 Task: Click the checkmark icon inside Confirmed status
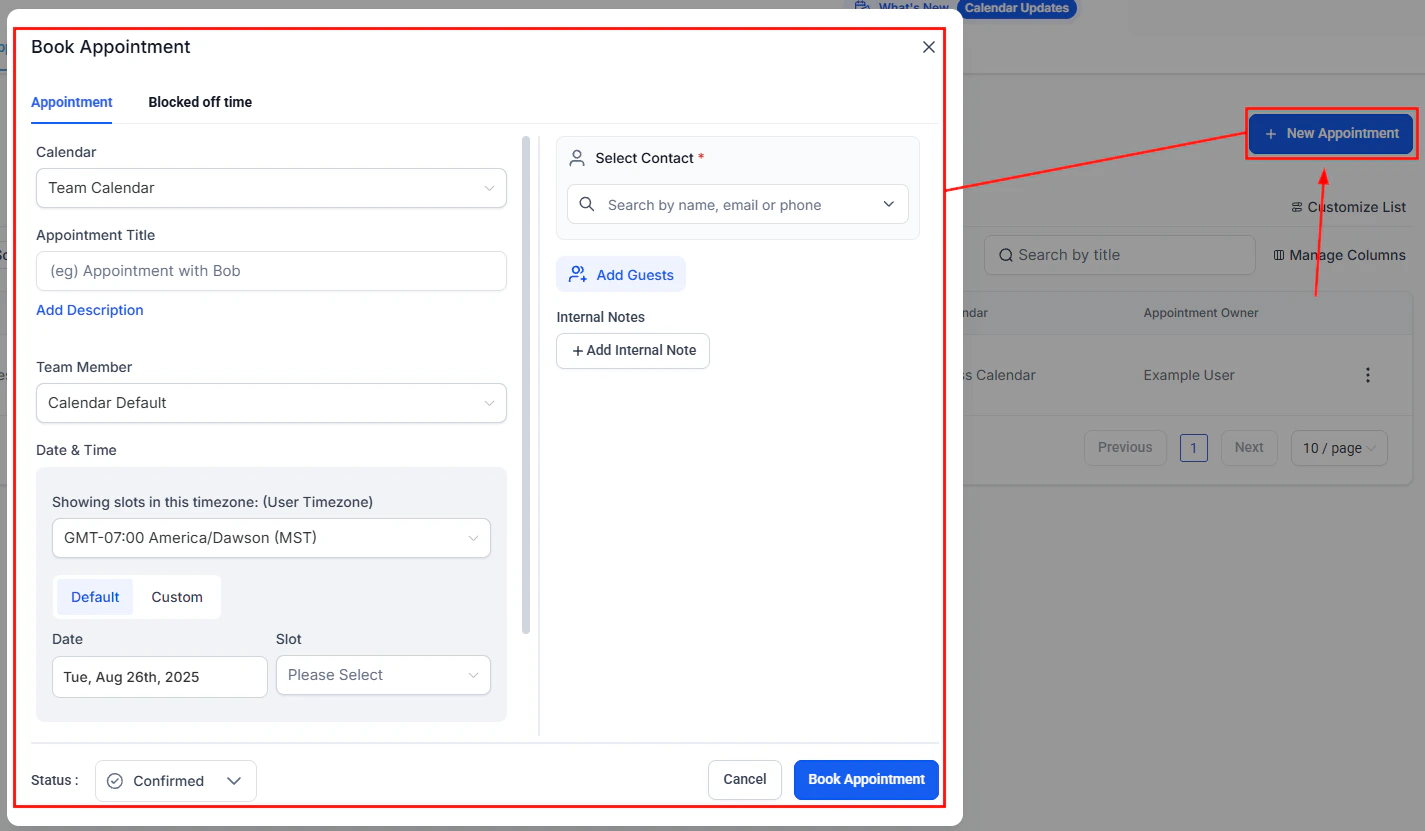tap(113, 781)
